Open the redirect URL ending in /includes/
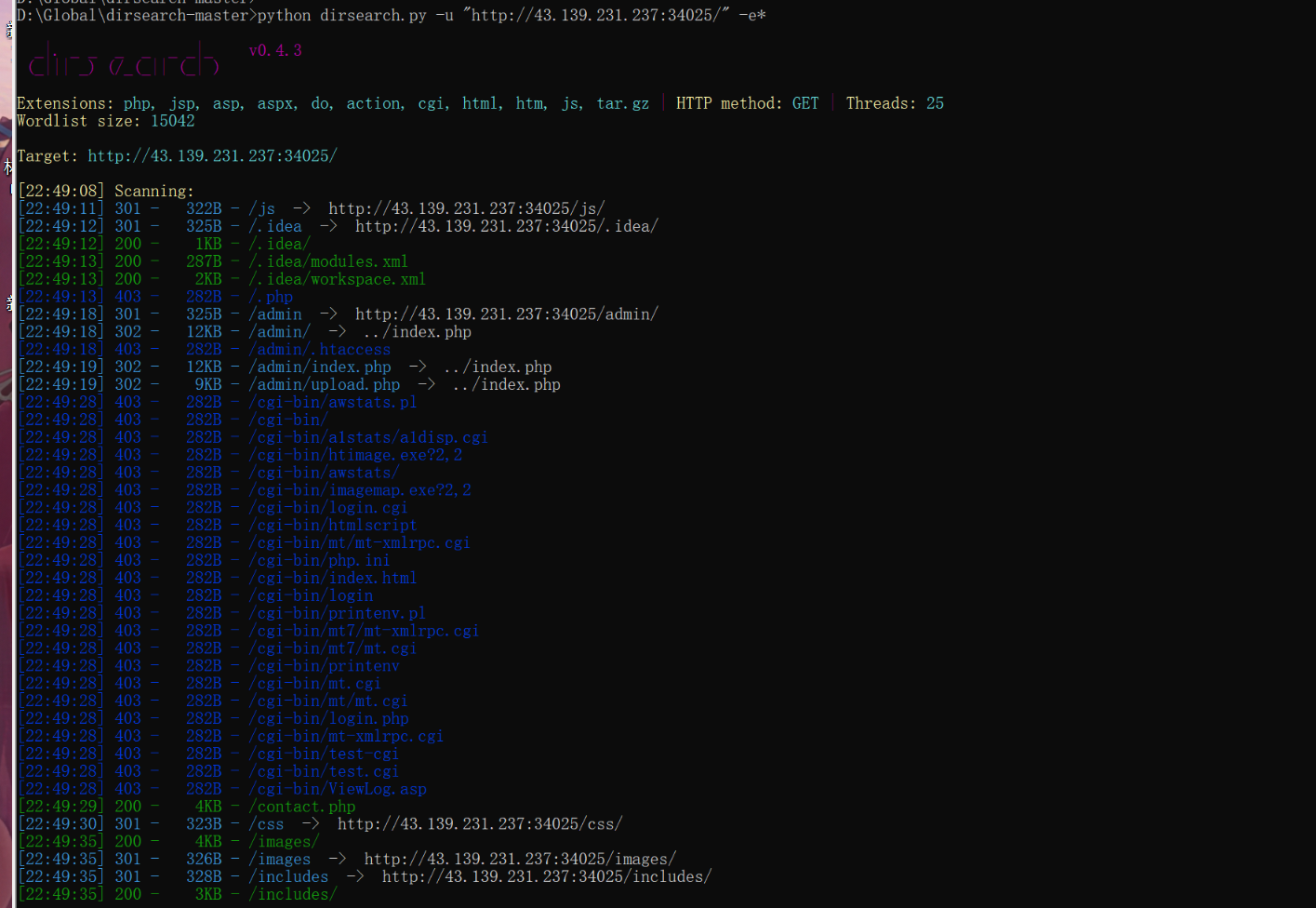 [546, 876]
